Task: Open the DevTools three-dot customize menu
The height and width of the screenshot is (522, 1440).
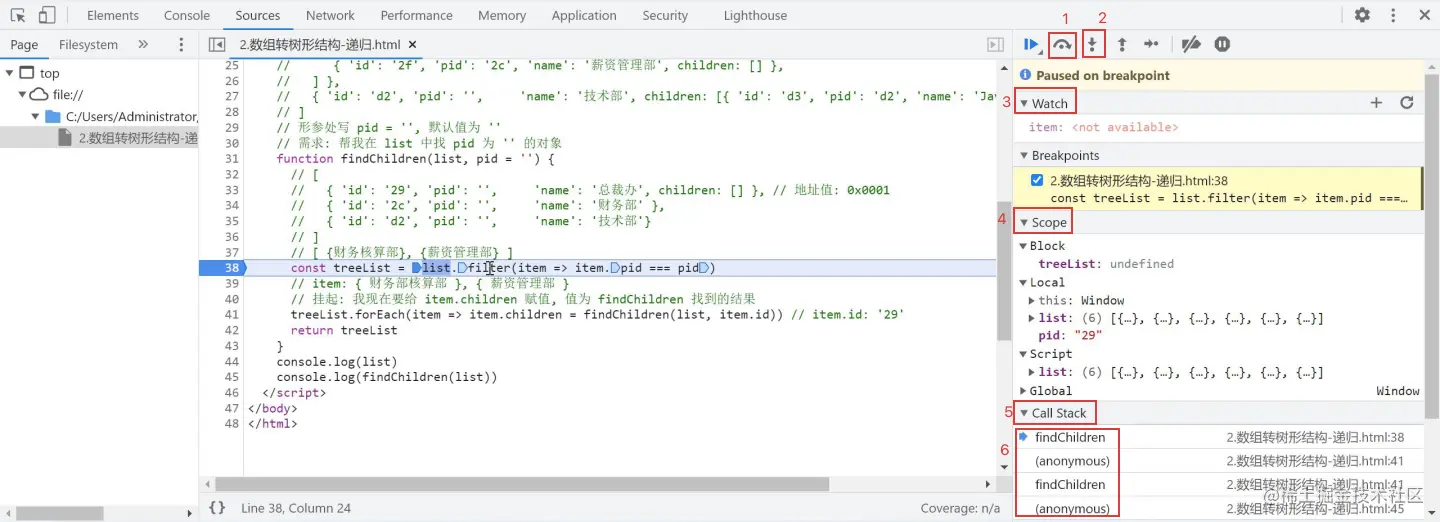Action: click(1393, 15)
